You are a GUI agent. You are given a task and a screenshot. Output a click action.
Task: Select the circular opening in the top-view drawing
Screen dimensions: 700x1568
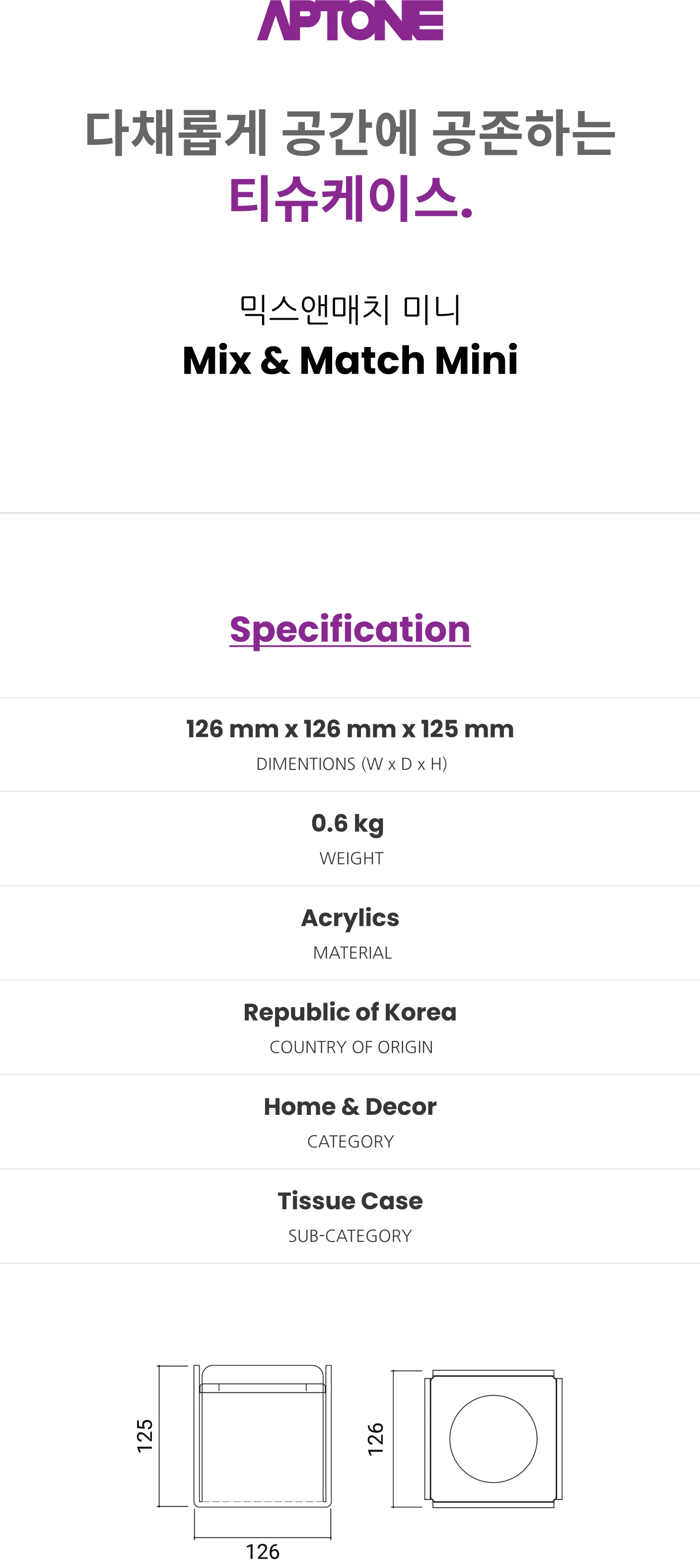[493, 1439]
